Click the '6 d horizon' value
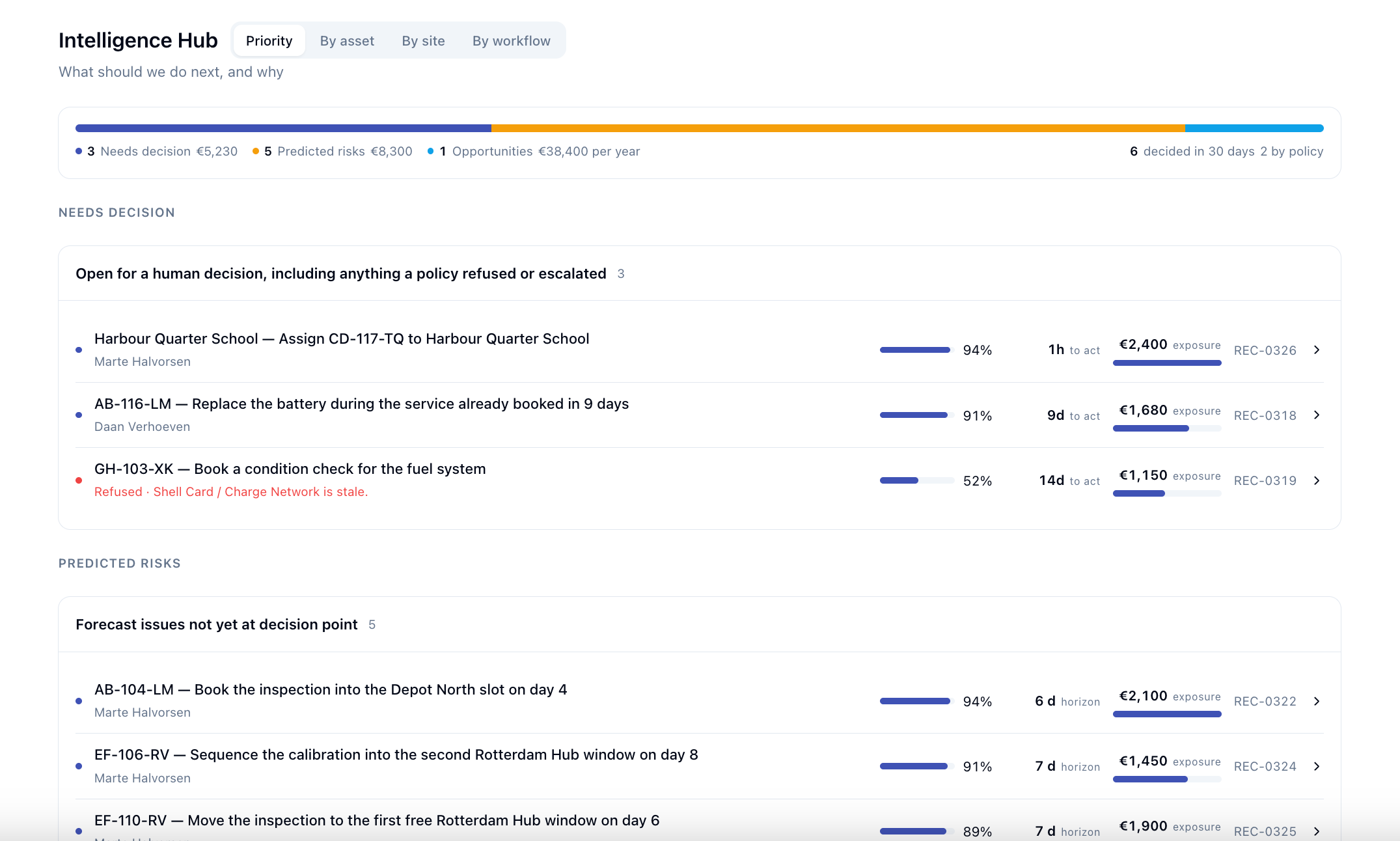The height and width of the screenshot is (841, 1400). pyautogui.click(x=1067, y=701)
